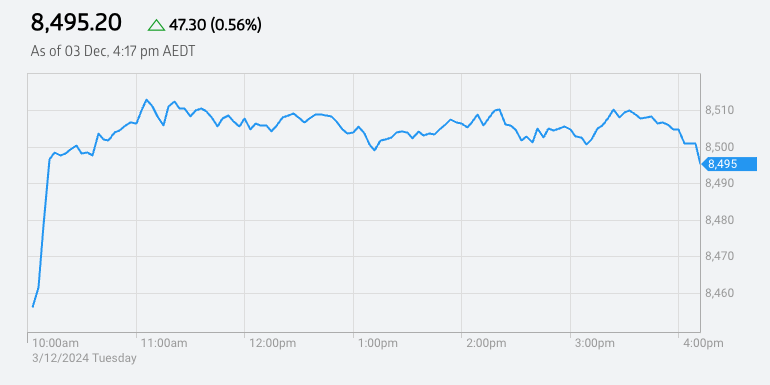Image resolution: width=770 pixels, height=385 pixels.
Task: Select the 4:00pm time axis label
Action: [x=703, y=343]
